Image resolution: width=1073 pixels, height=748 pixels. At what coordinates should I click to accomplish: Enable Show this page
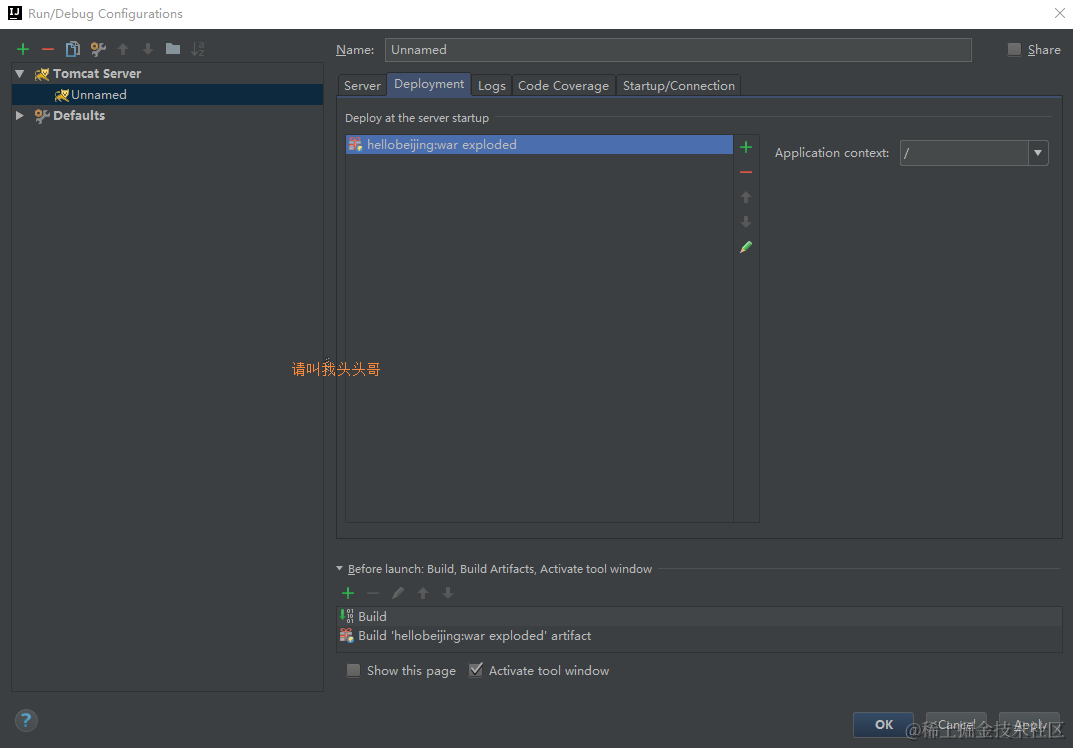[353, 670]
